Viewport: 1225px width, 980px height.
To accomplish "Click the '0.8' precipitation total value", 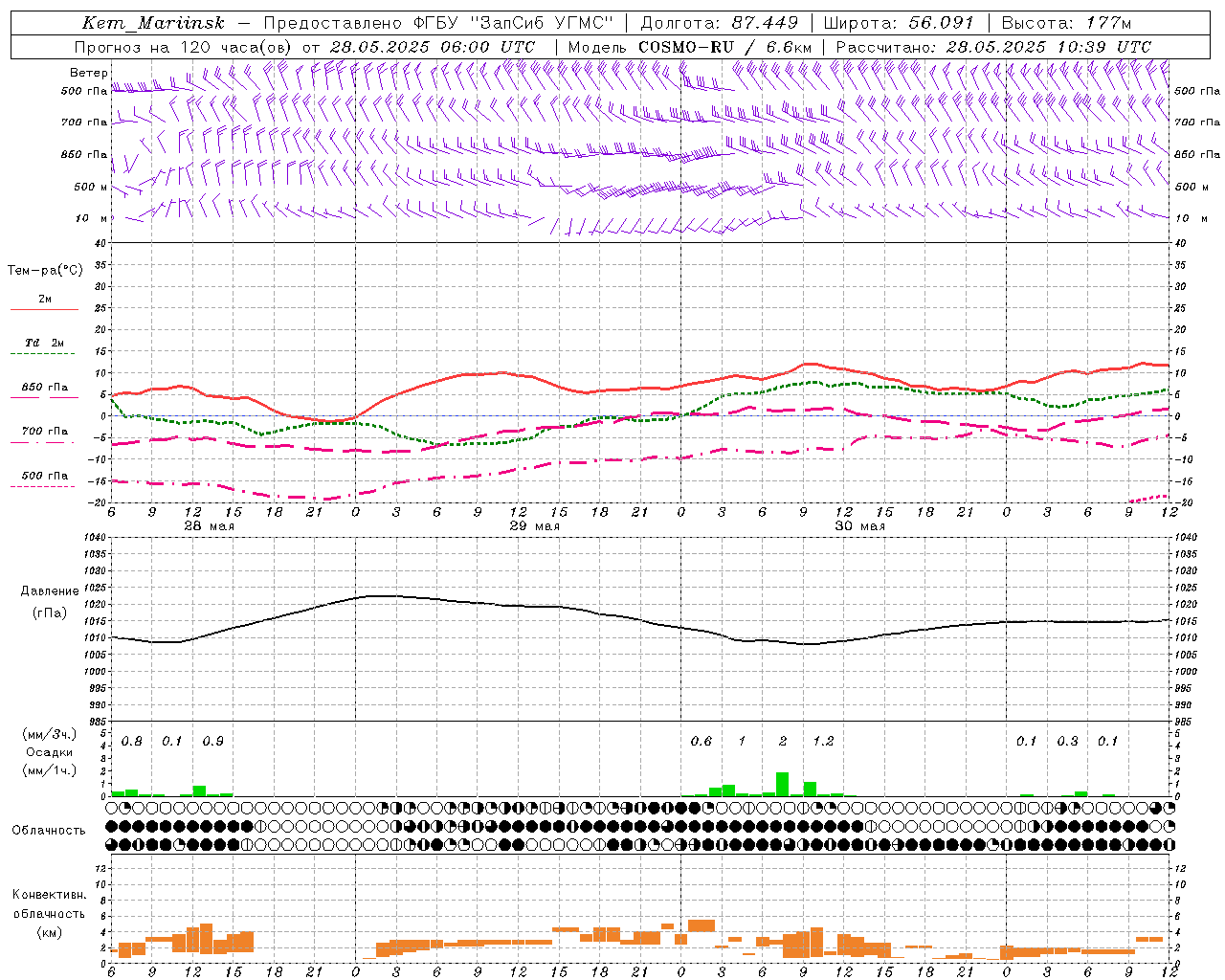I will pyautogui.click(x=132, y=742).
